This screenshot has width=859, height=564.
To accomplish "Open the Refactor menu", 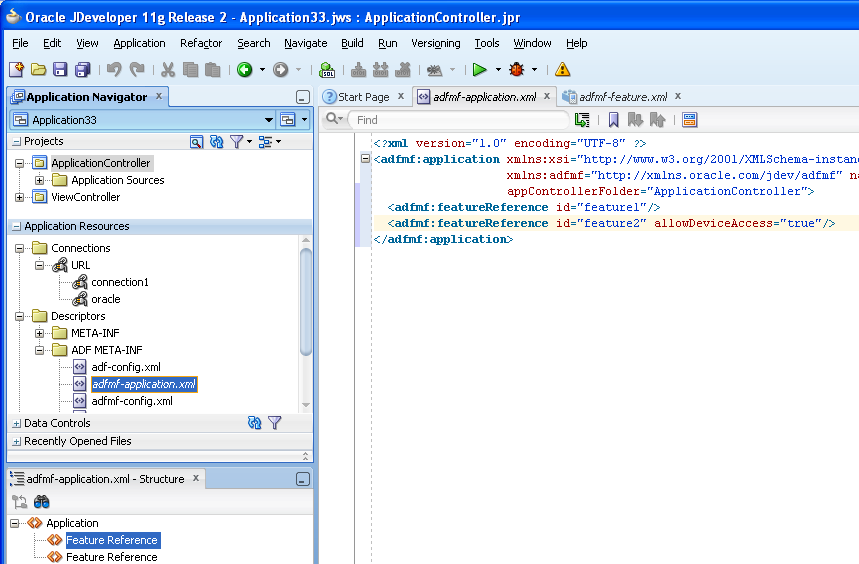I will (x=201, y=43).
